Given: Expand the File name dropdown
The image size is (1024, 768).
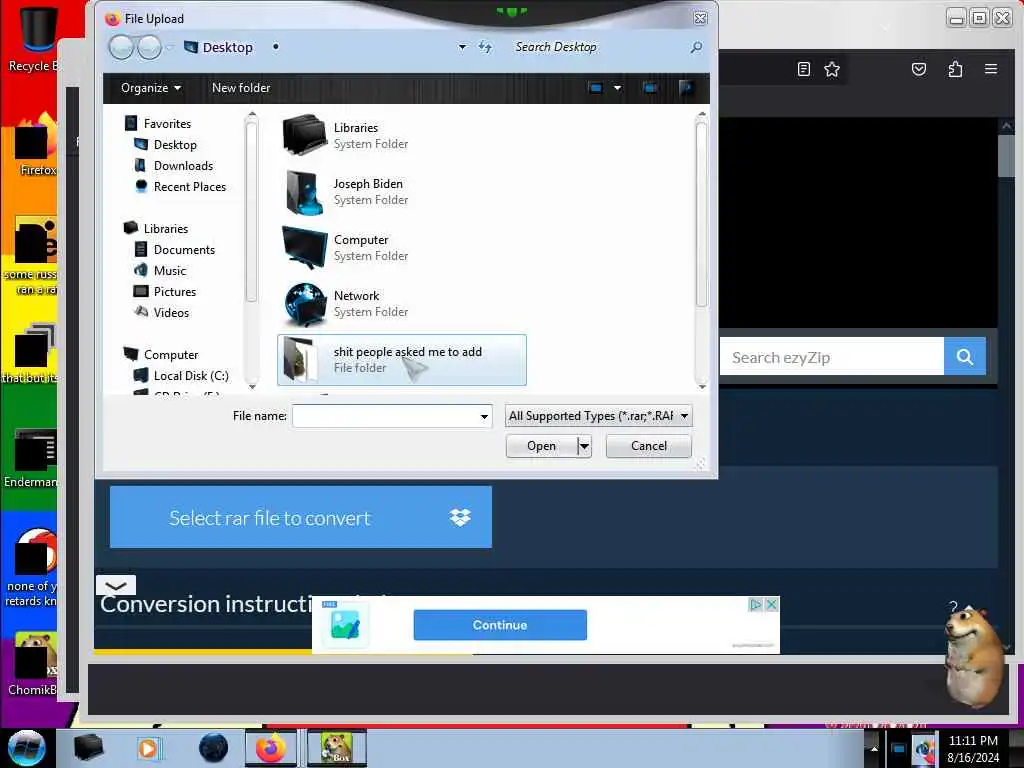Looking at the screenshot, I should coord(485,416).
